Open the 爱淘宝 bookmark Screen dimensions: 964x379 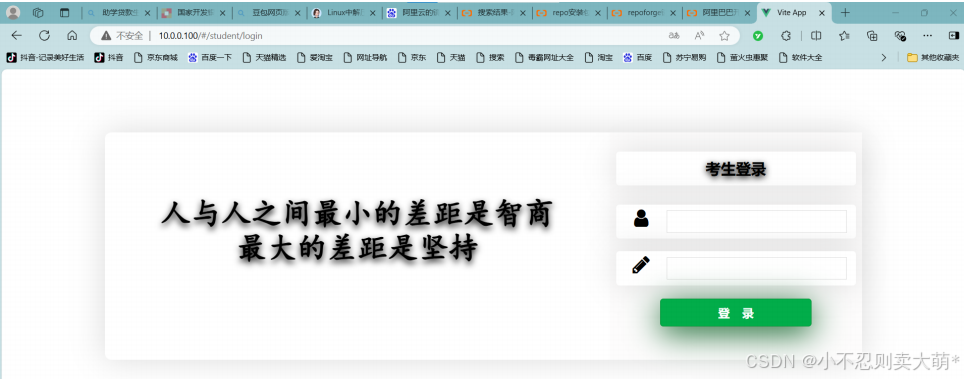coord(315,58)
